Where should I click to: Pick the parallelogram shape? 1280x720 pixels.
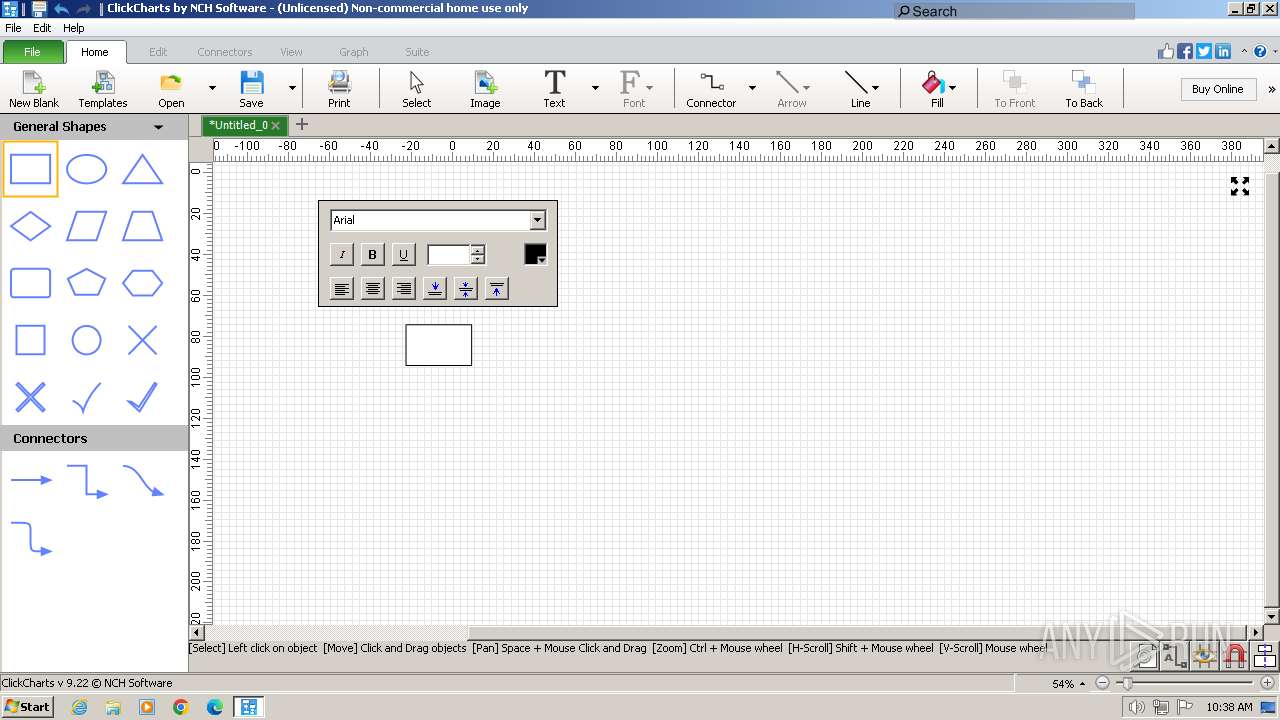click(86, 226)
